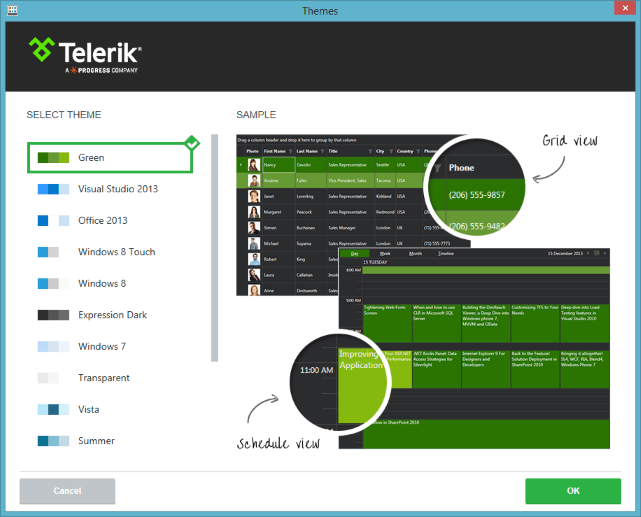Screen dimensions: 641x517
Task: Click the Timeline tab in sample schedule
Action: [x=446, y=253]
